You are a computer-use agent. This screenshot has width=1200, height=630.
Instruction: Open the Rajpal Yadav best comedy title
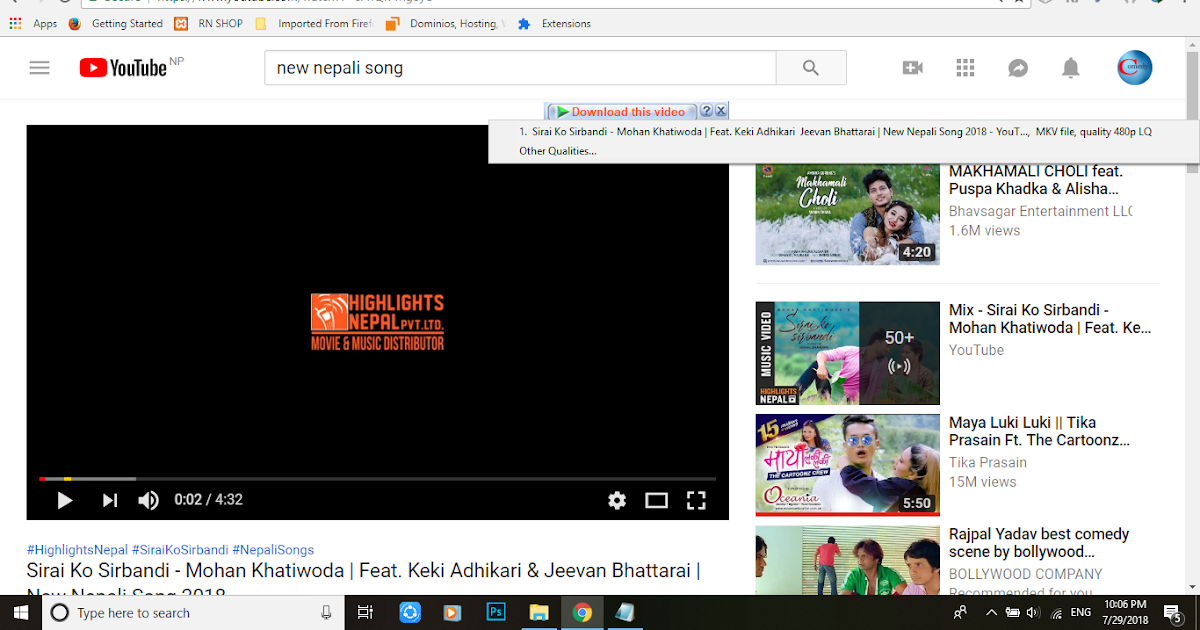(x=1039, y=543)
